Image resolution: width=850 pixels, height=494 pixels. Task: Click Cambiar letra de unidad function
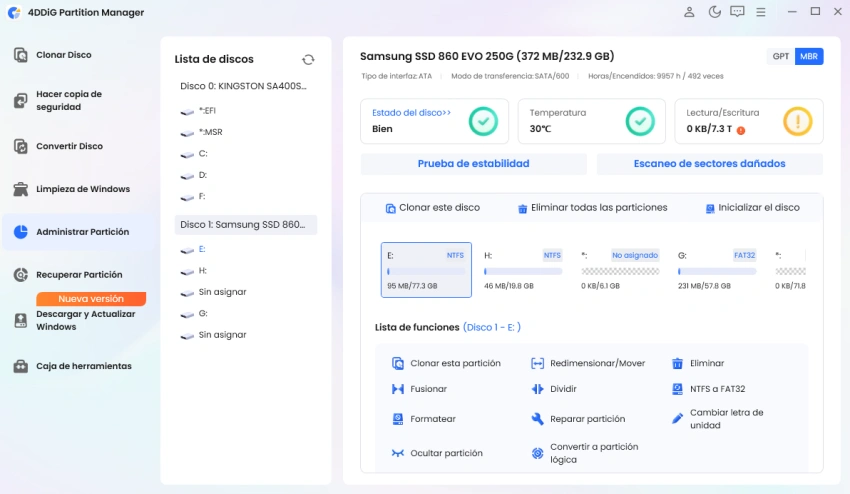718,419
